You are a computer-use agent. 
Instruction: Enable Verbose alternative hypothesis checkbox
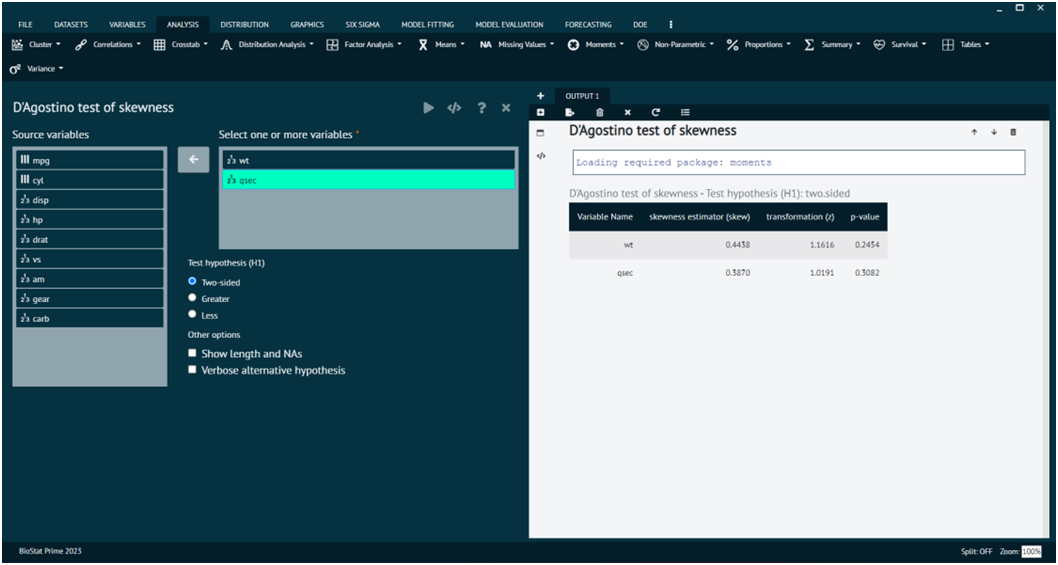[192, 370]
